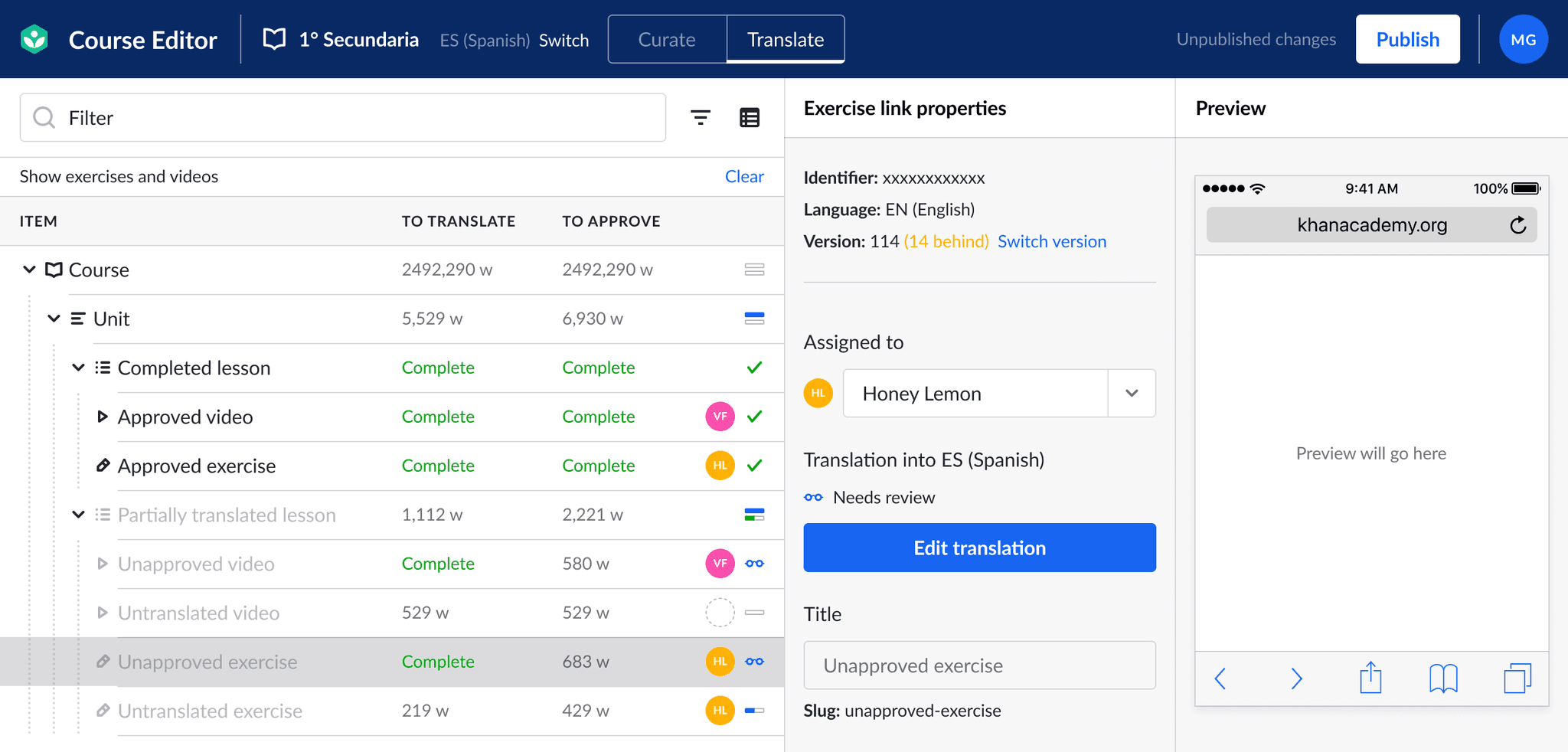Screen dimensions: 1568x752
Task: Click the Title input field
Action: [979, 665]
